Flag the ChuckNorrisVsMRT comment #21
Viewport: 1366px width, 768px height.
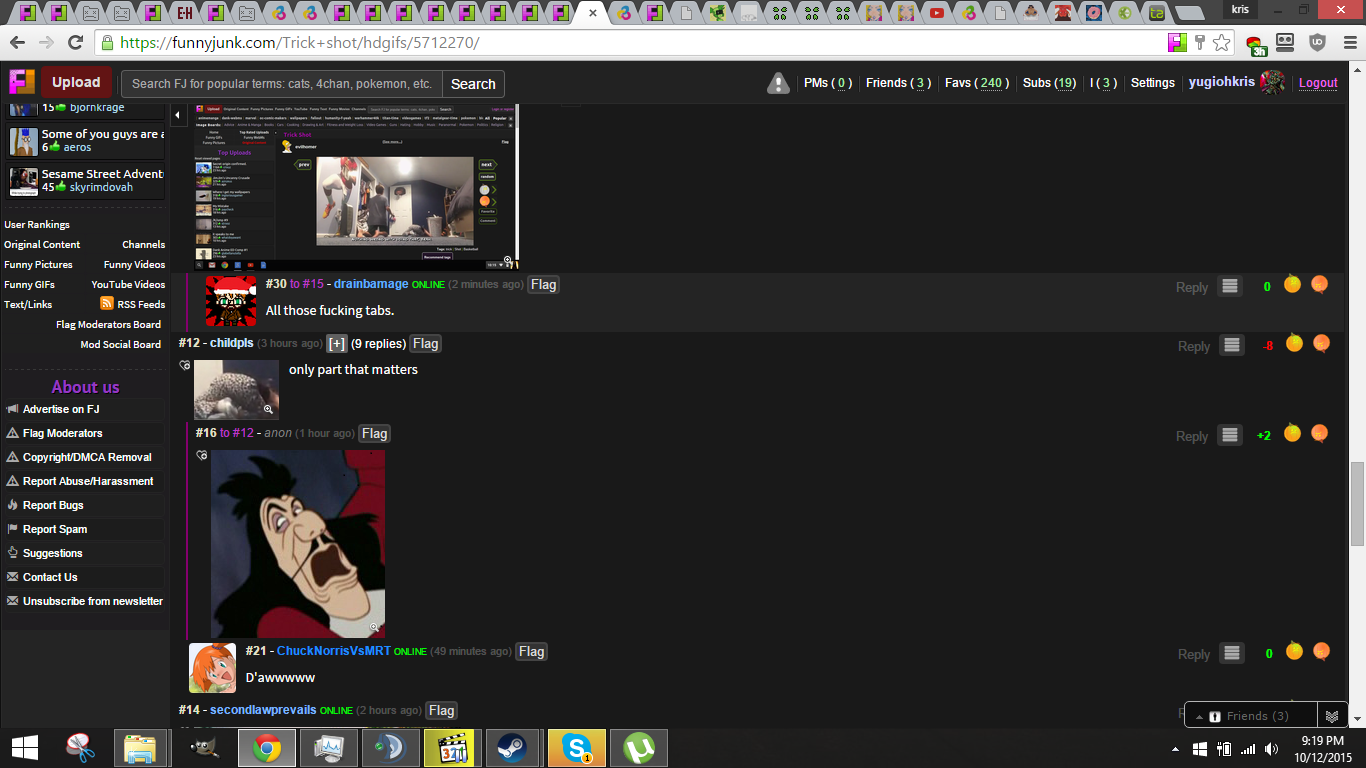(531, 652)
